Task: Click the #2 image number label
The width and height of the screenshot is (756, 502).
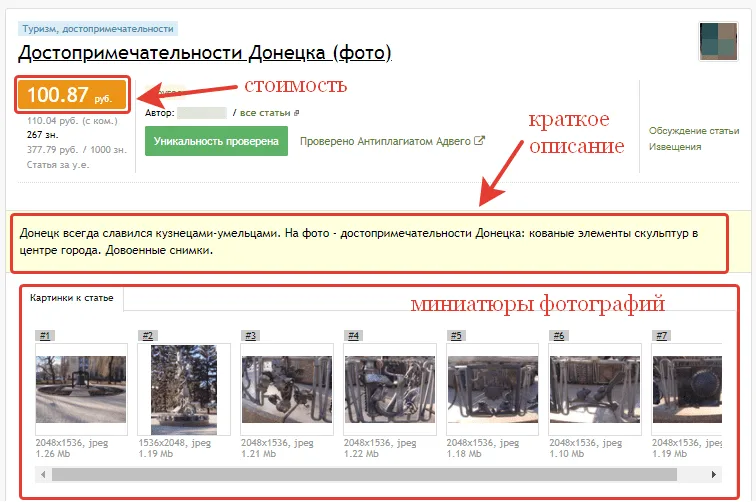Action: click(148, 336)
